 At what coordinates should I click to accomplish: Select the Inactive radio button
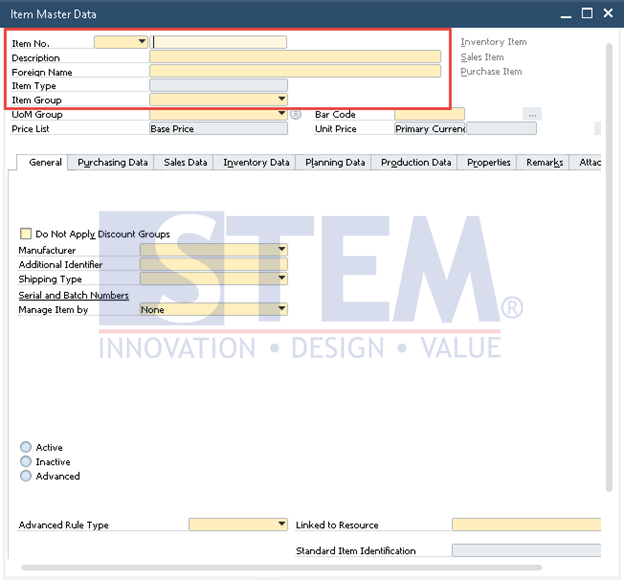pos(25,461)
